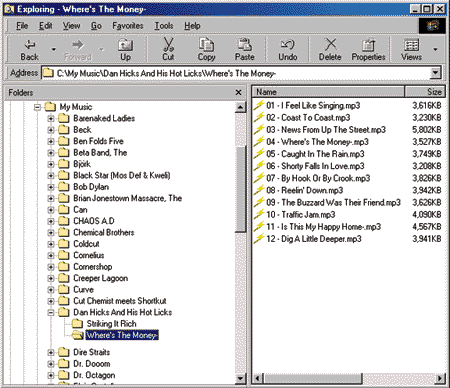The image size is (450, 388).
Task: Open the Tools menu
Action: pyautogui.click(x=164, y=26)
